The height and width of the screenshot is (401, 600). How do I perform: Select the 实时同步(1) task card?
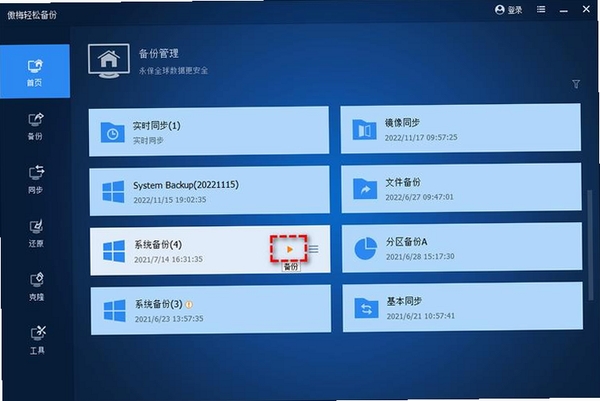209,131
